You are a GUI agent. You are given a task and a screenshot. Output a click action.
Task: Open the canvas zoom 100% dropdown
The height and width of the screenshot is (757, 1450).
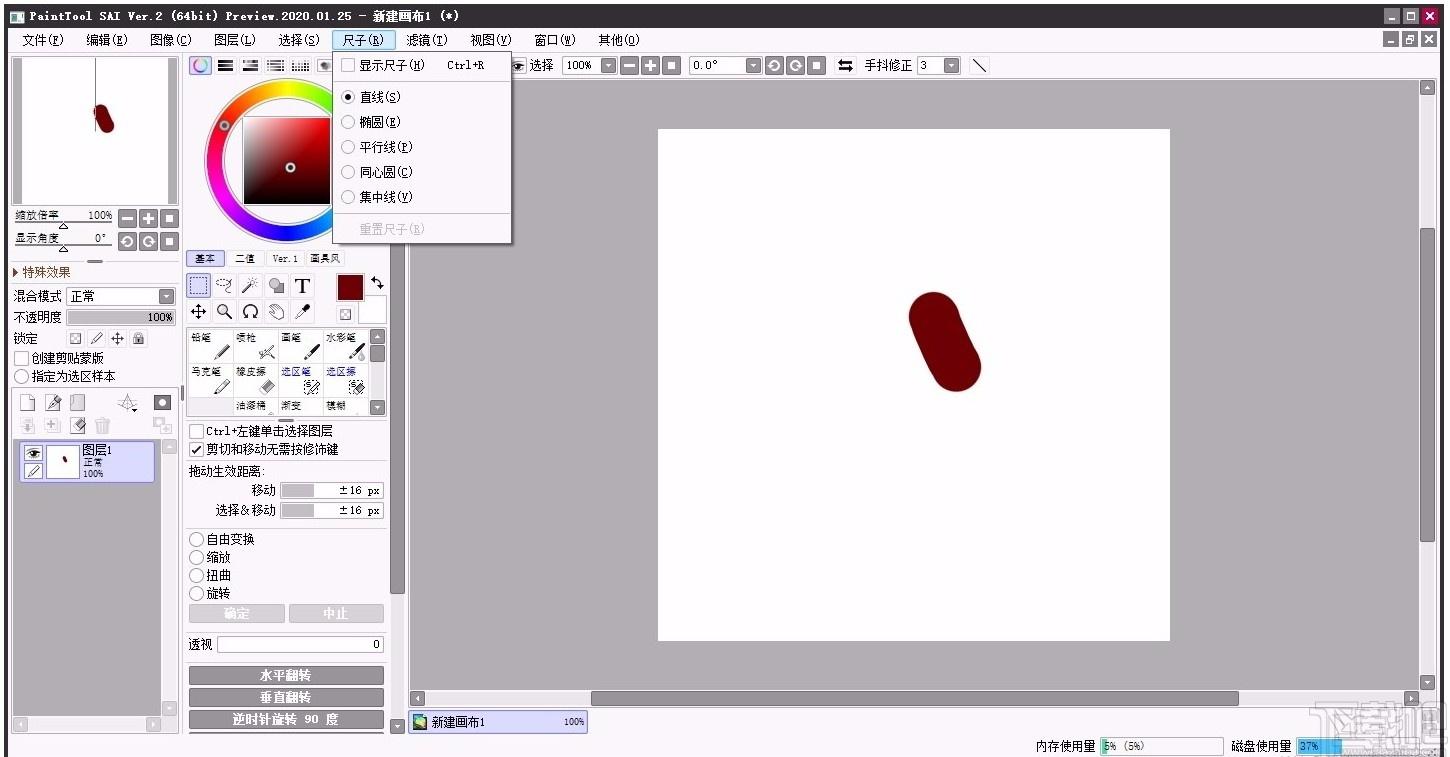point(607,65)
